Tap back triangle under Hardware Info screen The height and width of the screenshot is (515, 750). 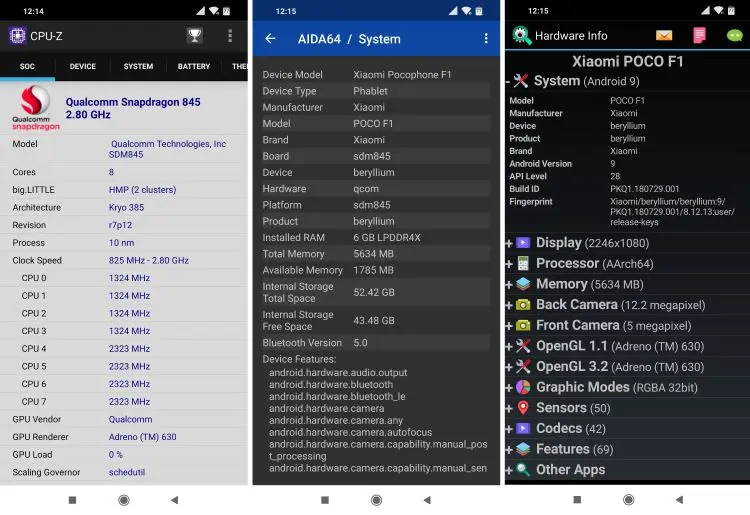point(679,500)
